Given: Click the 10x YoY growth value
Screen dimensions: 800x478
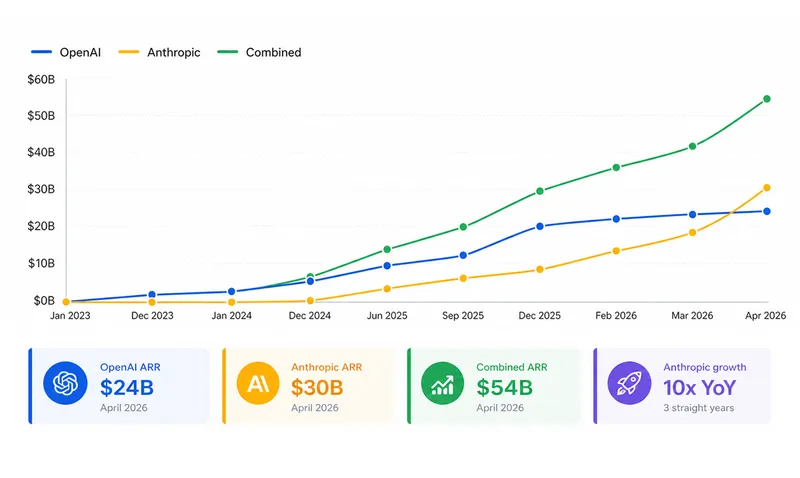Looking at the screenshot, I should pos(699,388).
